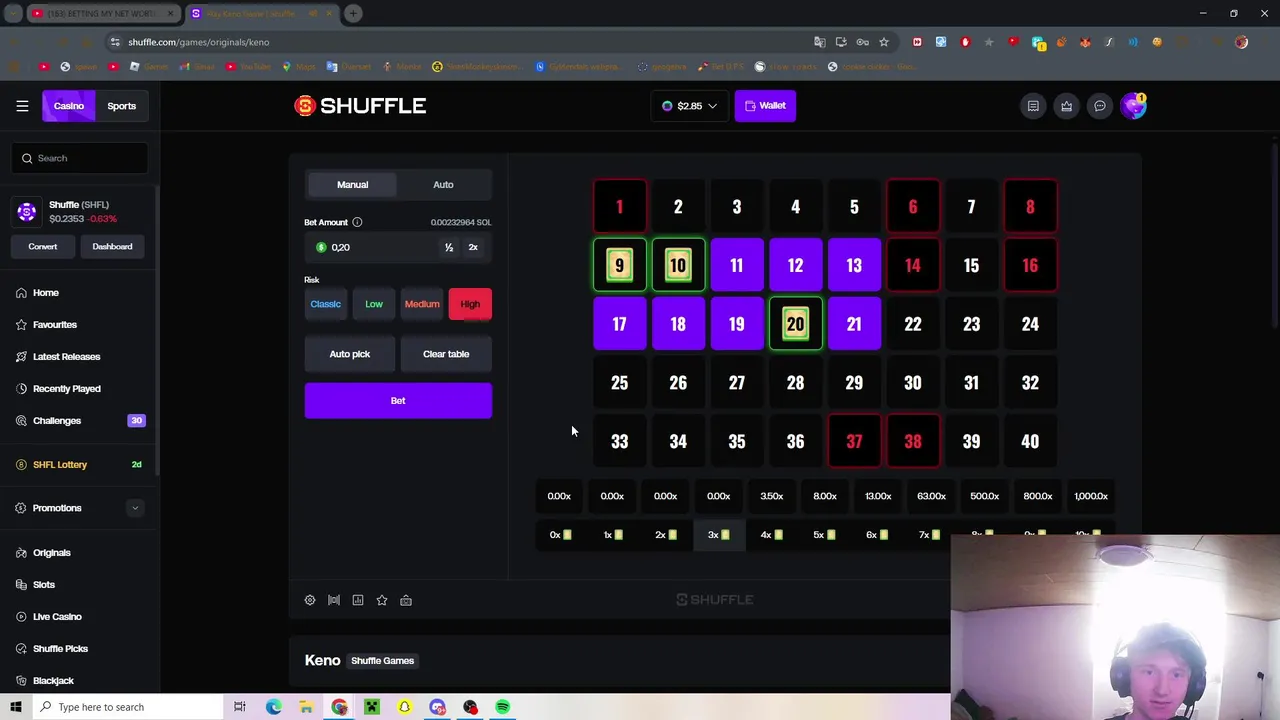Select Medium risk level
Screen dimensions: 1280x720
[422, 304]
